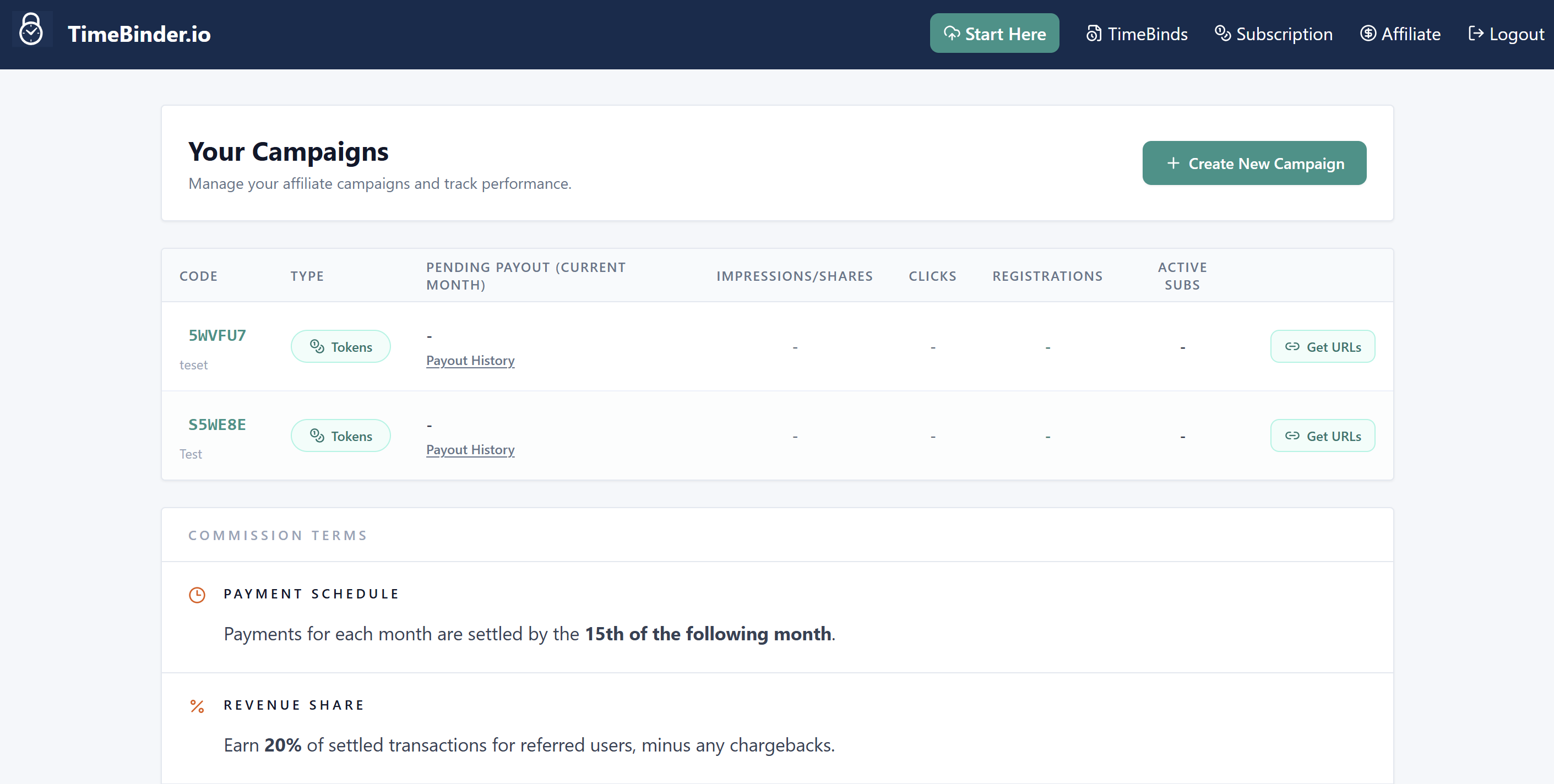
Task: Get URLs for the S5WE8E campaign
Action: tap(1322, 436)
